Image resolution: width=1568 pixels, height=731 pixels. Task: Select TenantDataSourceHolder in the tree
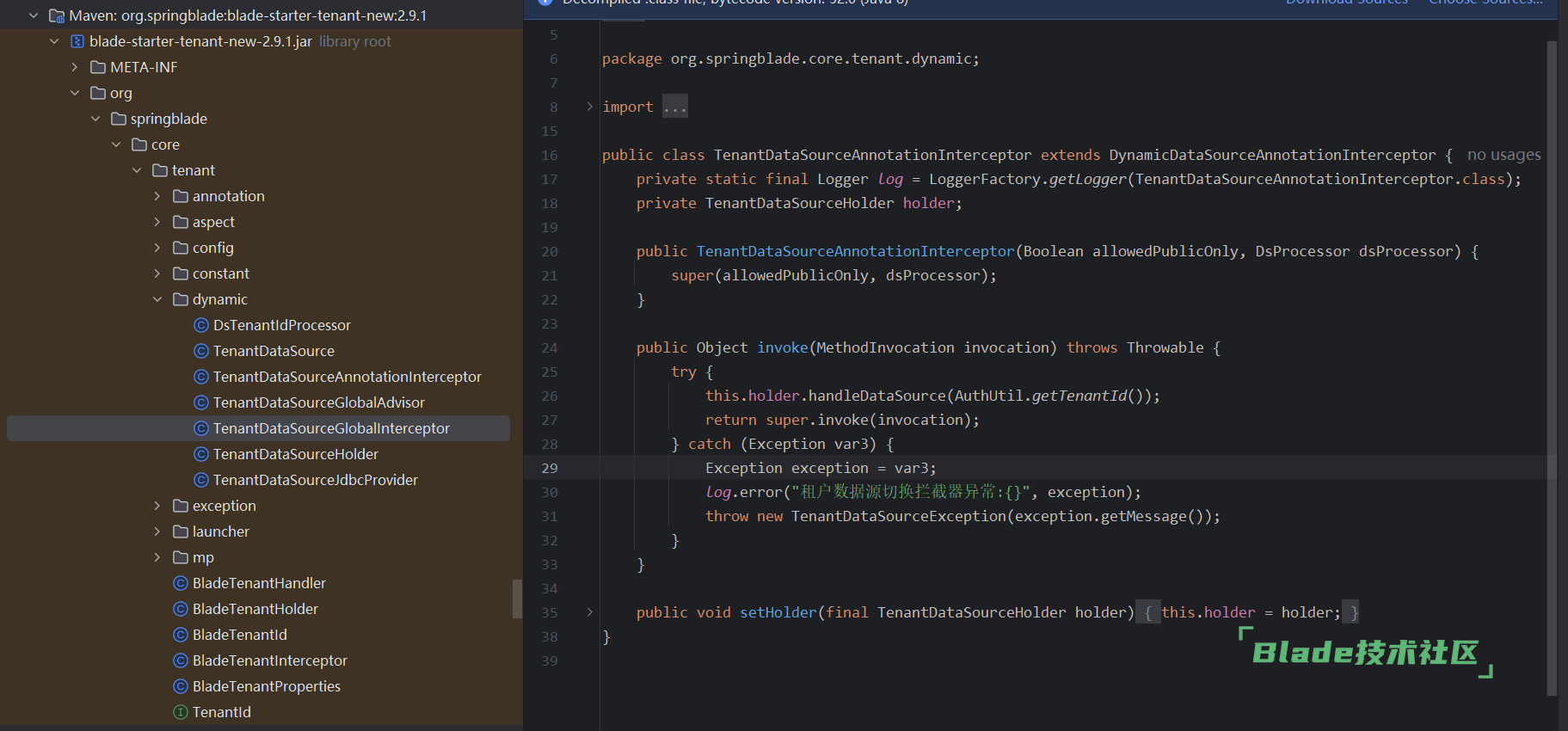tap(296, 454)
